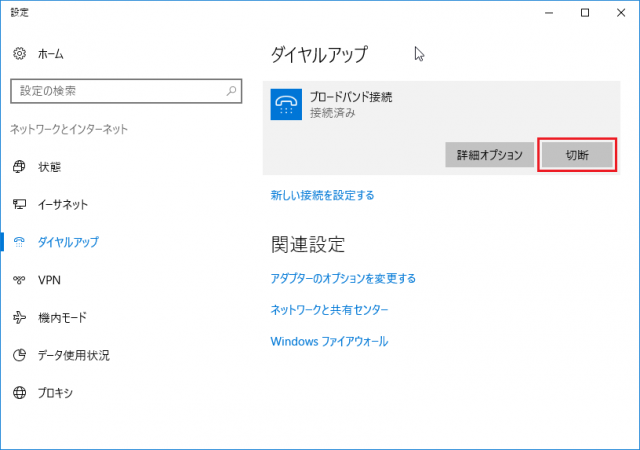Open the 状態 status page icon
Image resolution: width=640 pixels, height=450 pixels.
click(19, 166)
